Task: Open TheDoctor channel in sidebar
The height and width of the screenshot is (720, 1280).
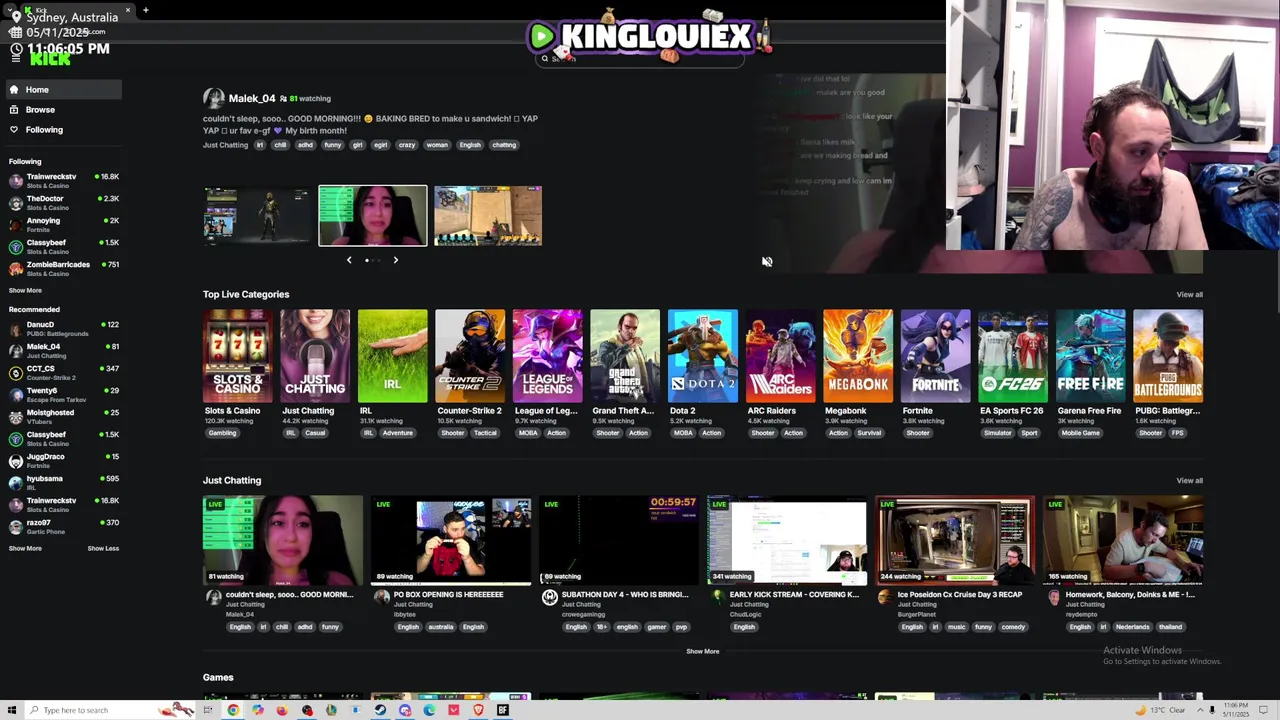Action: tap(62, 203)
